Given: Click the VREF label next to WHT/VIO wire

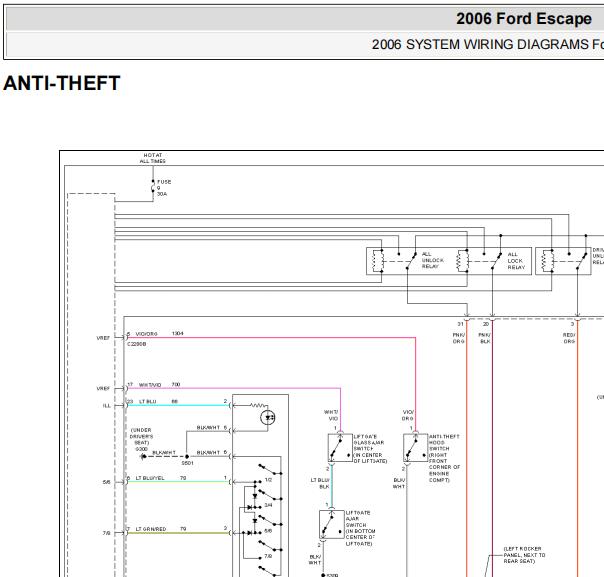Looking at the screenshot, I should [x=103, y=388].
